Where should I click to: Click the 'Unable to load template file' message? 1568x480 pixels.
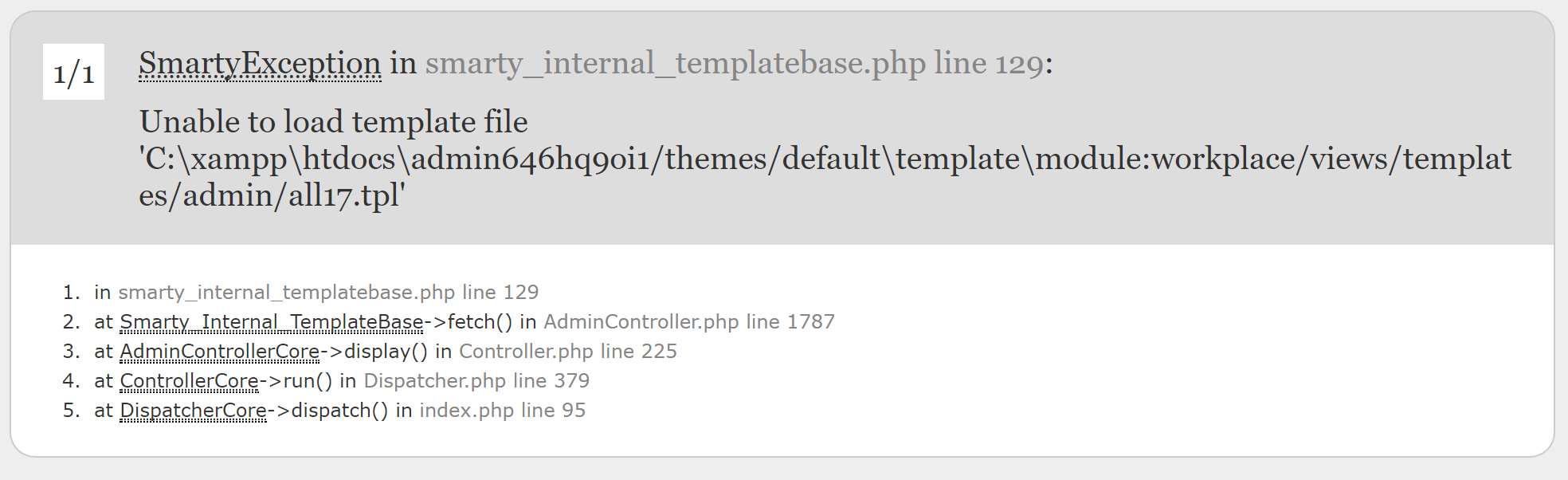333,122
